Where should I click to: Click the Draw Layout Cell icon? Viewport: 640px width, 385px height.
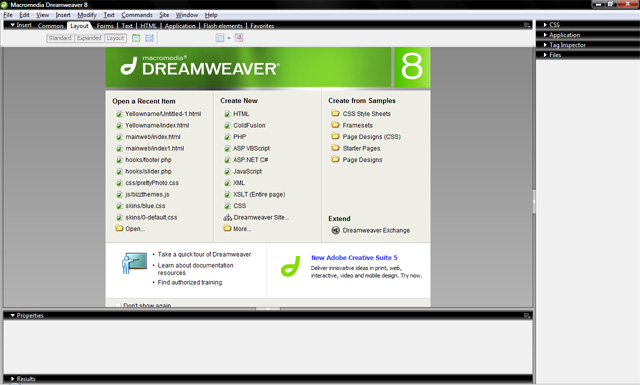click(x=149, y=38)
